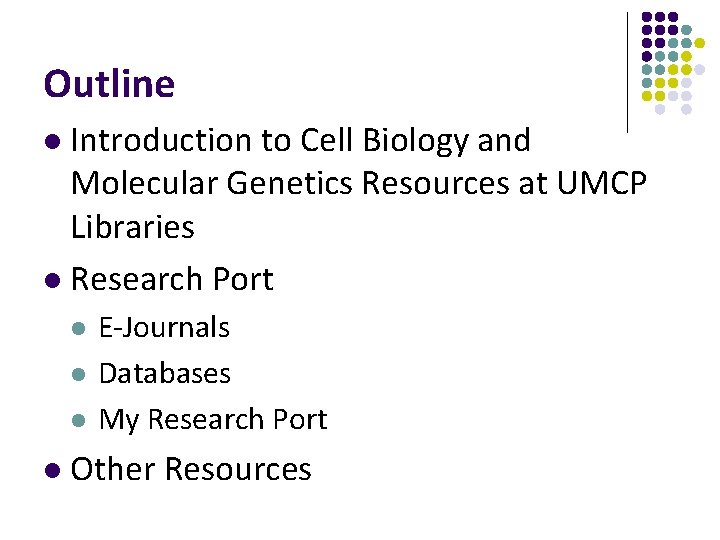Click the "Other Resources" item
Image resolution: width=720 pixels, height=540 pixels.
click(x=191, y=470)
